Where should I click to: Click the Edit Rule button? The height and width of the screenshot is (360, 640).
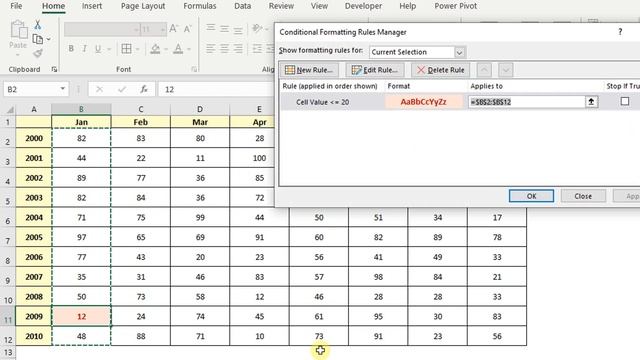click(375, 70)
